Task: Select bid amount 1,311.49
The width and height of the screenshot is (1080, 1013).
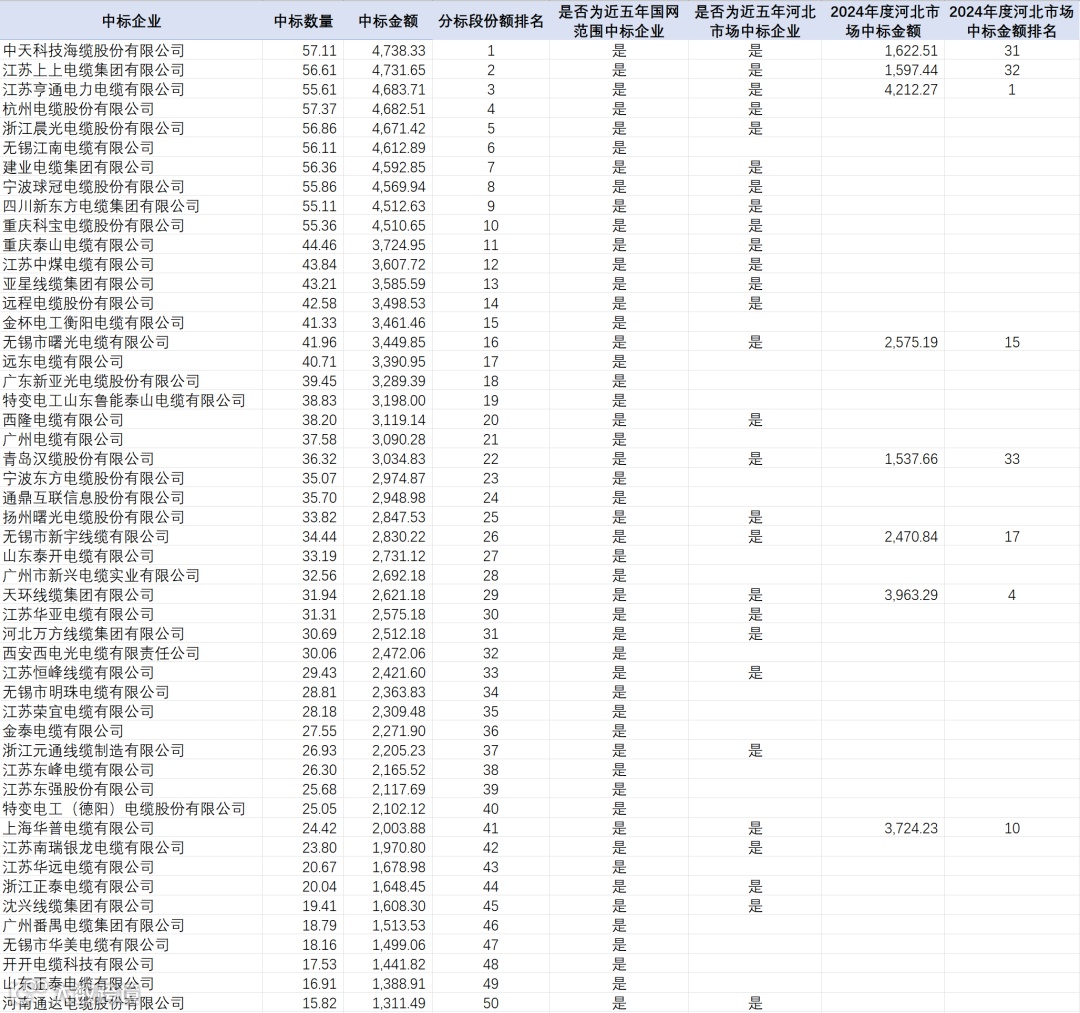Action: click(x=399, y=1004)
